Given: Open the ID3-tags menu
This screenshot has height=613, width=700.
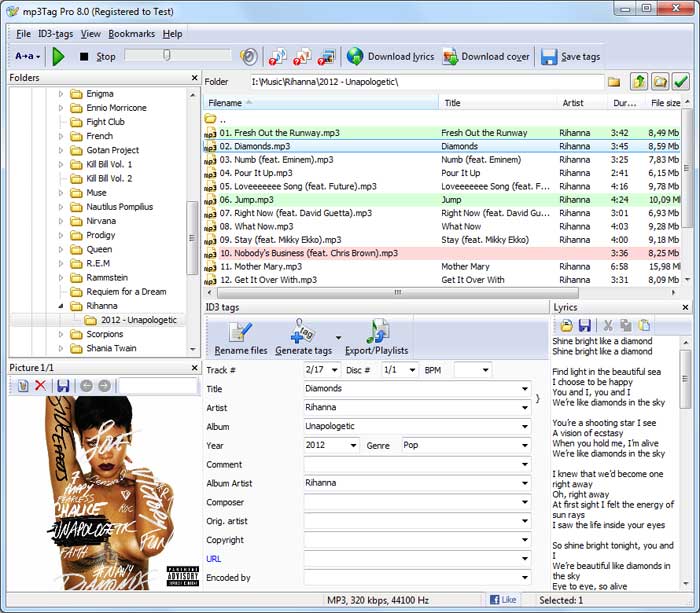Looking at the screenshot, I should point(56,34).
